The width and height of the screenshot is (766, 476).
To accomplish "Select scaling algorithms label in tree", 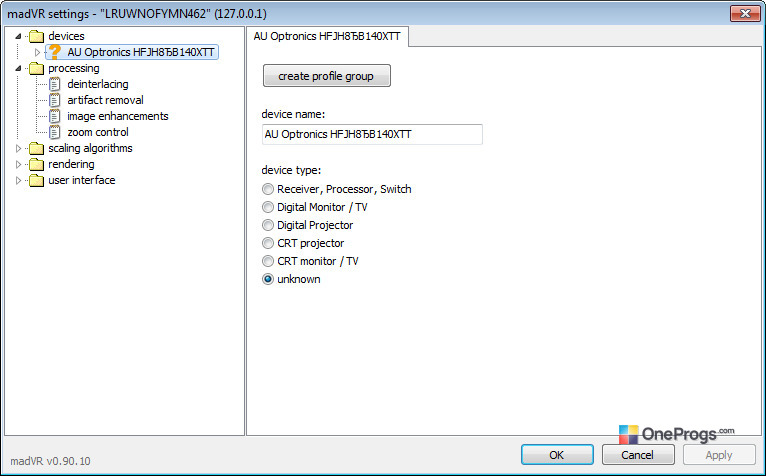I will point(90,149).
